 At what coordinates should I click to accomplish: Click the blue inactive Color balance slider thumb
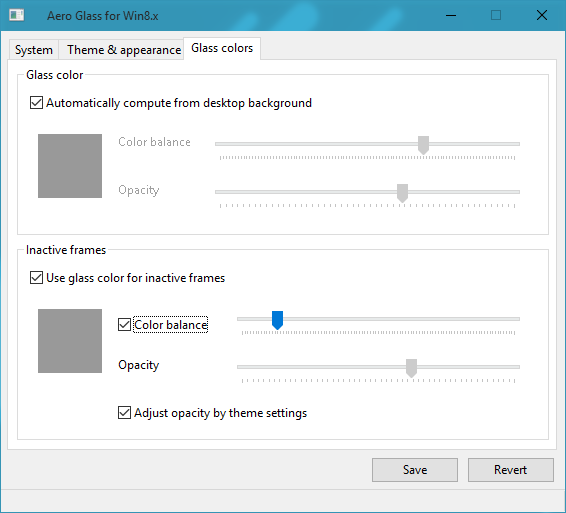coord(277,320)
